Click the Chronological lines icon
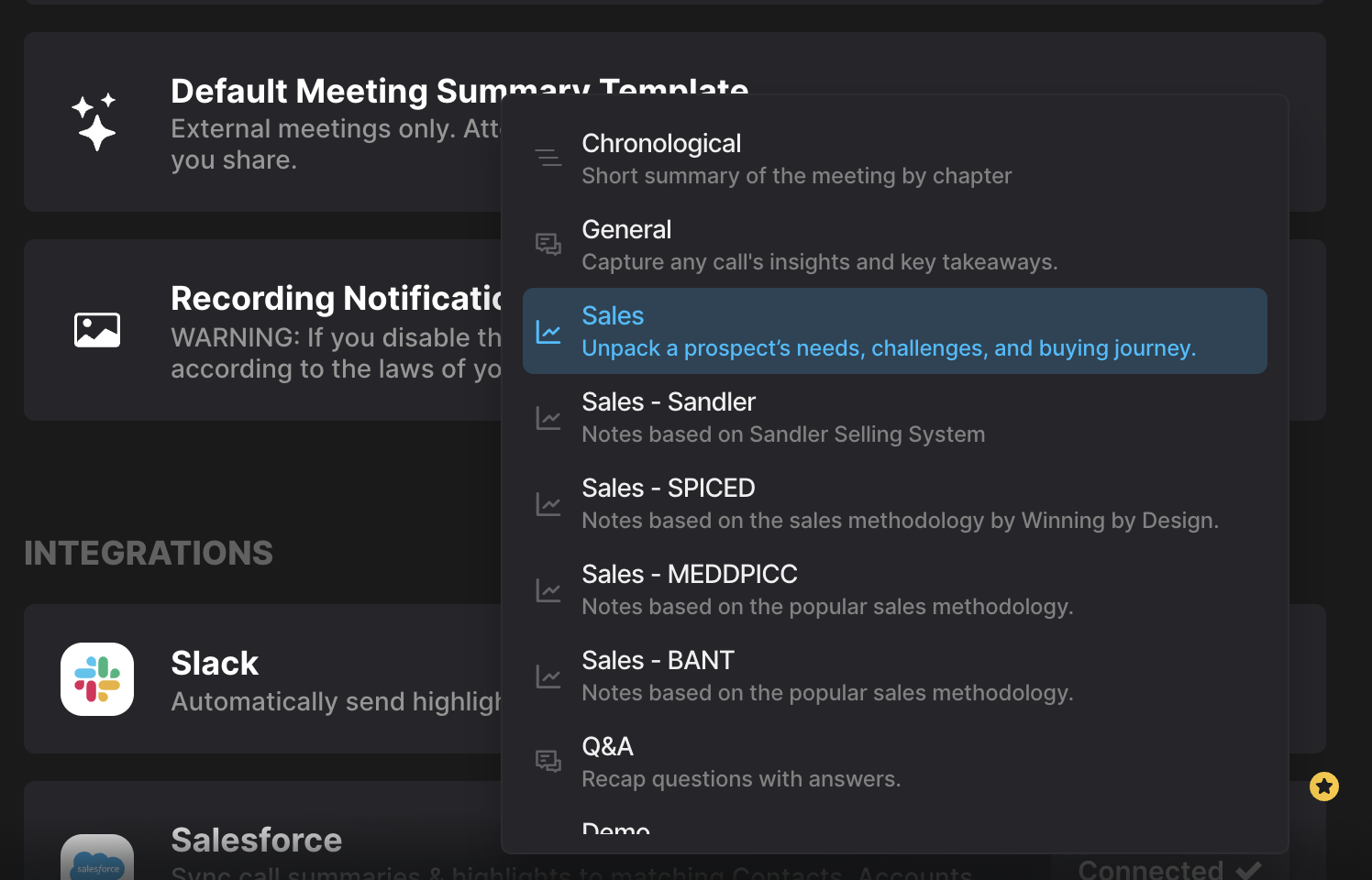1372x880 pixels. tap(548, 158)
